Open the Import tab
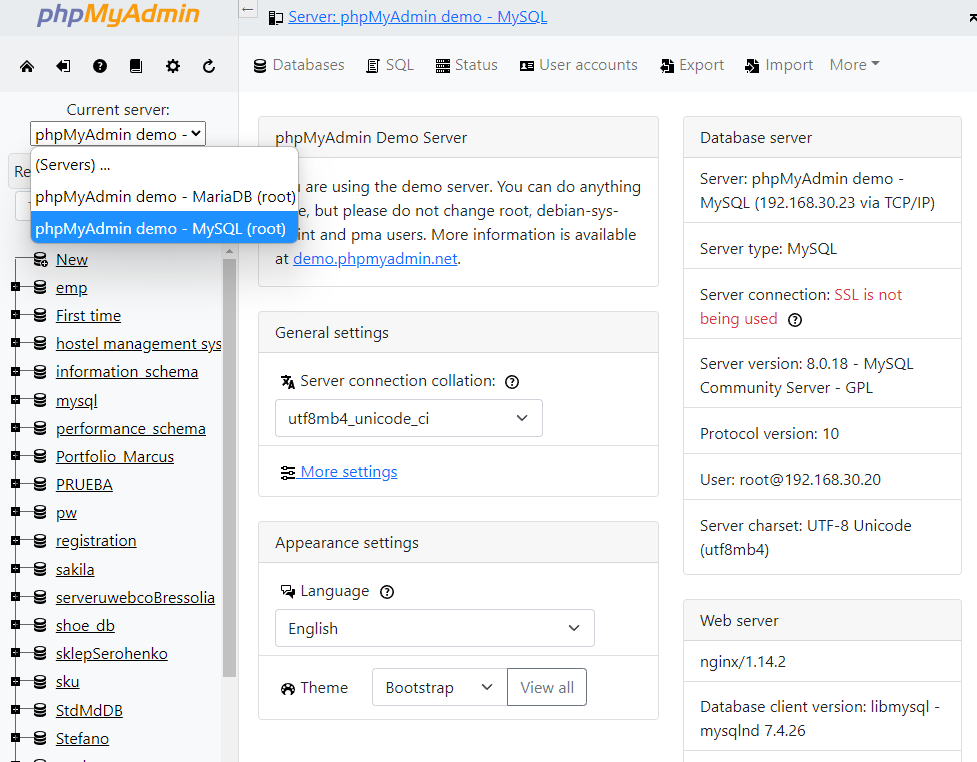The image size is (977, 762). point(779,65)
